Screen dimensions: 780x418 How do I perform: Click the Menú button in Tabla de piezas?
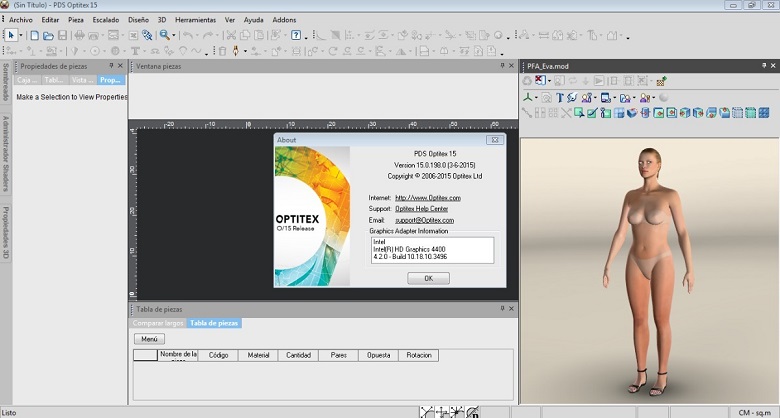point(149,339)
